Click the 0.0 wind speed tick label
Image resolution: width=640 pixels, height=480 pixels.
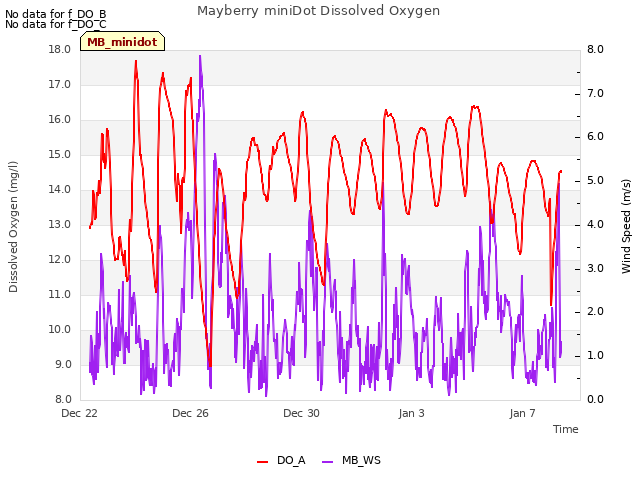click(595, 400)
